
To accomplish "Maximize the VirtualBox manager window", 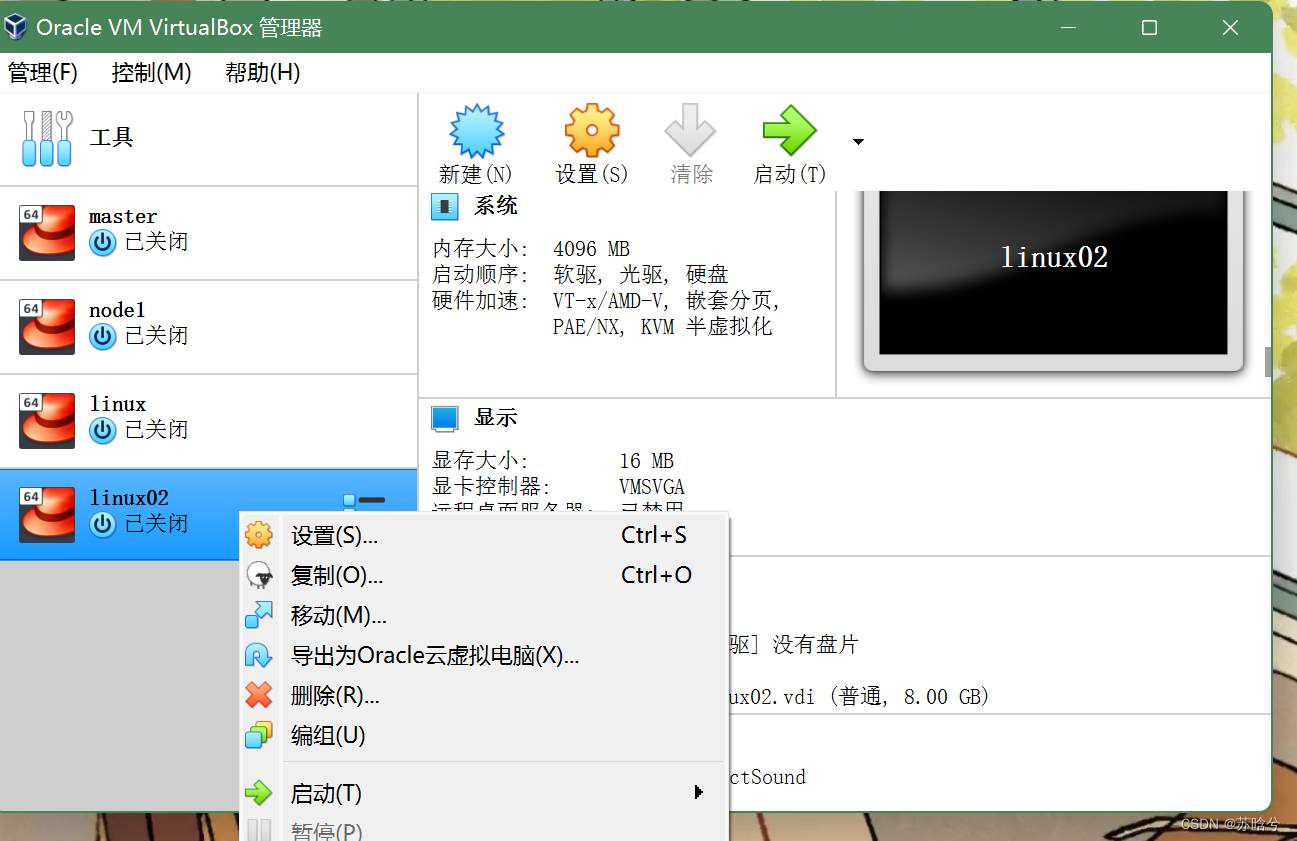I will click(x=1149, y=28).
